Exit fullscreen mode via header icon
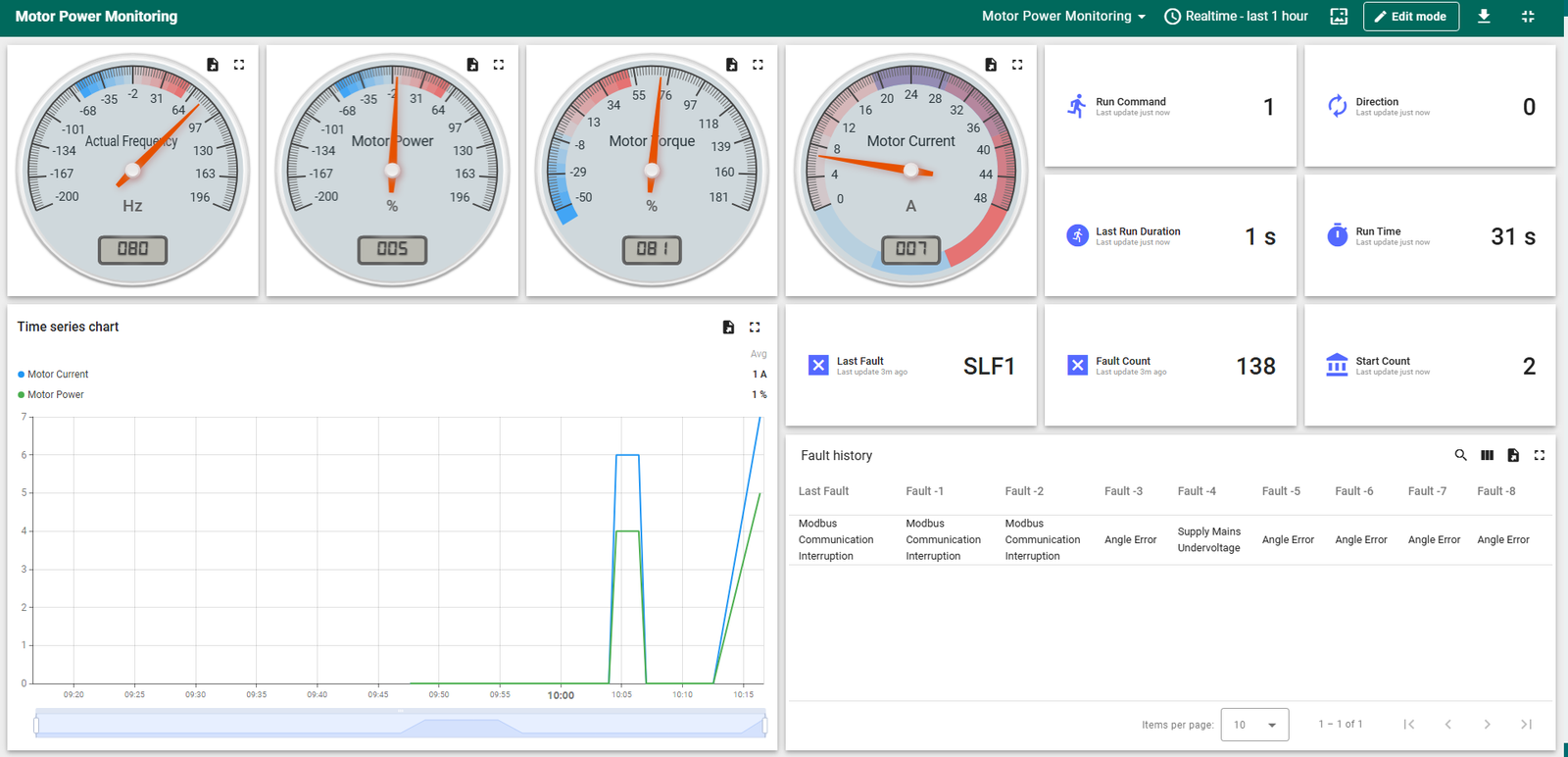Screen dimensions: 1568x757 pos(1528,17)
